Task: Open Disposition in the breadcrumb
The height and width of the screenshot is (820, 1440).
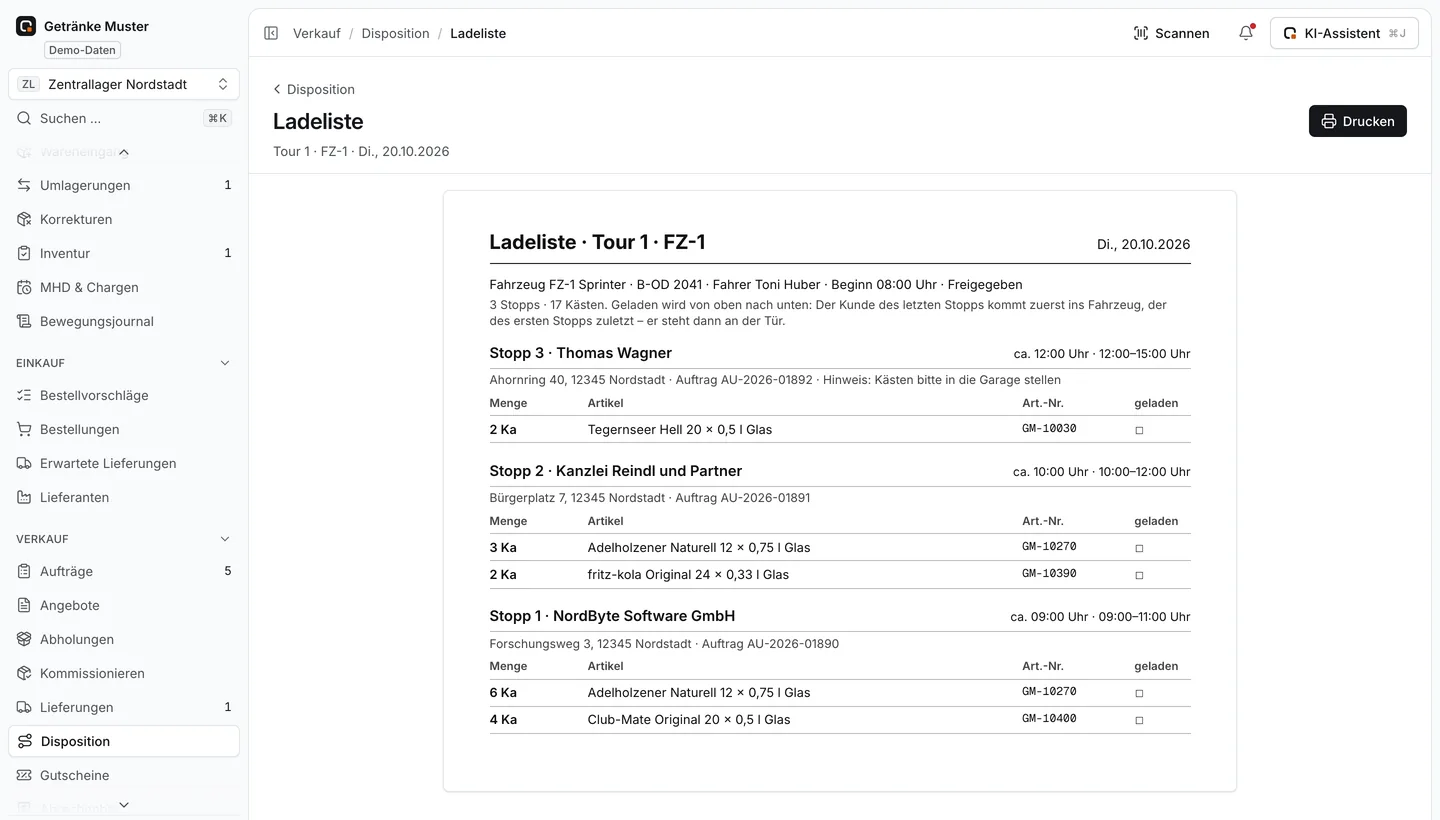Action: click(x=395, y=33)
